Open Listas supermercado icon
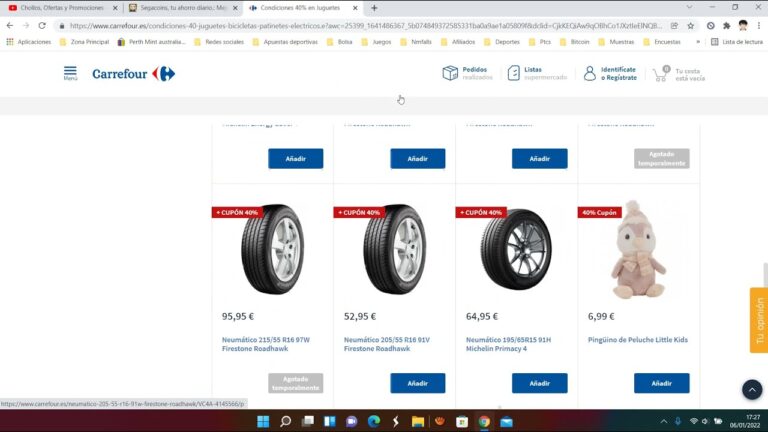The height and width of the screenshot is (432, 768). click(x=513, y=73)
